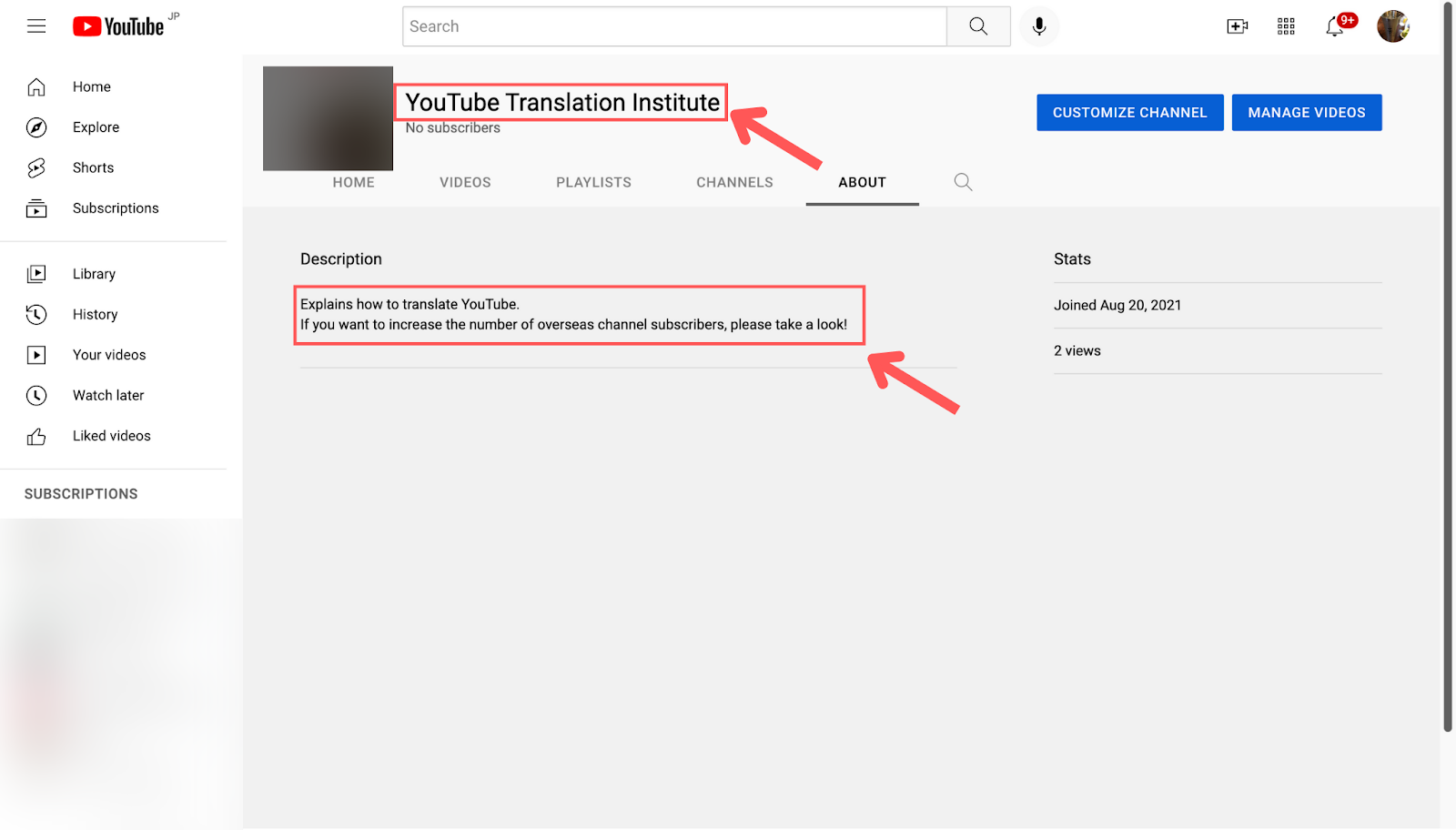Click the 'No subscribers' text

pyautogui.click(x=453, y=128)
